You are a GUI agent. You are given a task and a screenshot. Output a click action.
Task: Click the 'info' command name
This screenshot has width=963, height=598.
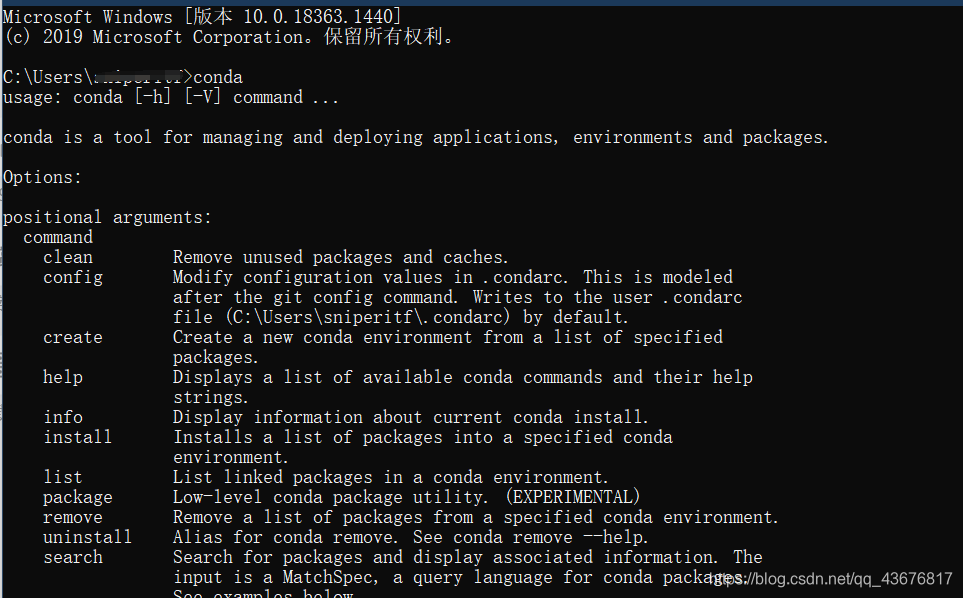click(x=63, y=417)
